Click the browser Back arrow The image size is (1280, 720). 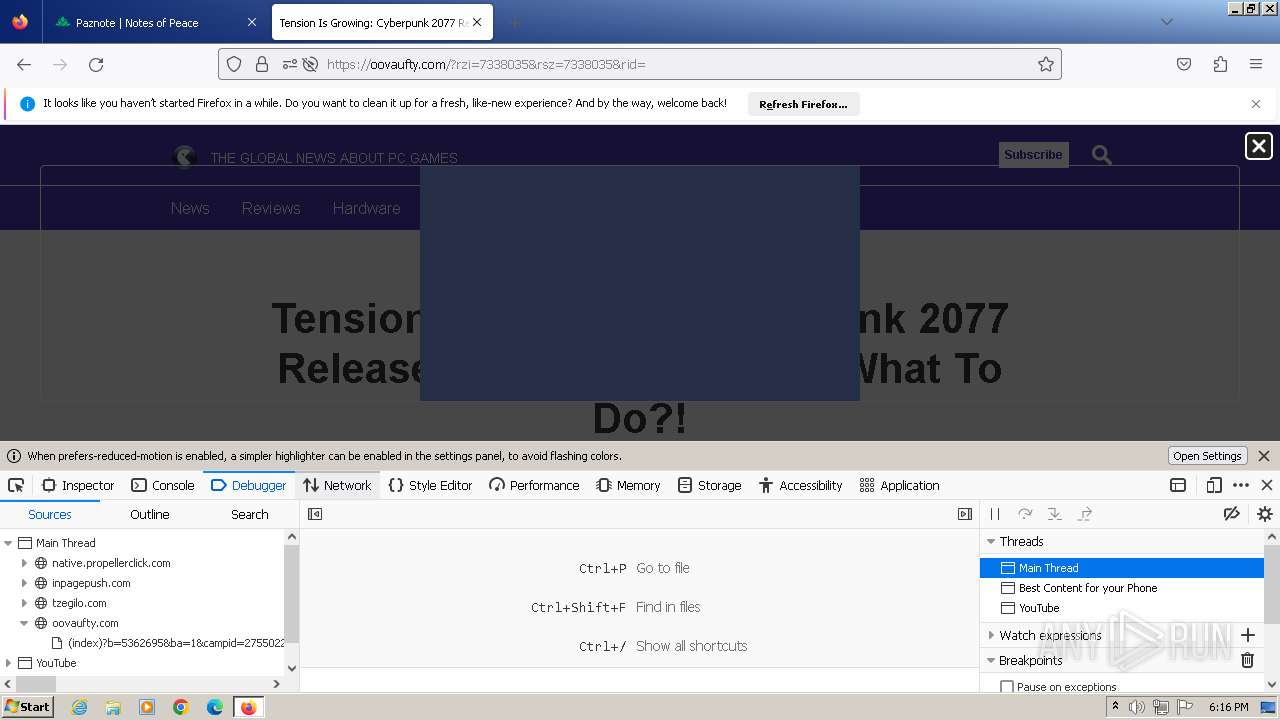pos(24,64)
